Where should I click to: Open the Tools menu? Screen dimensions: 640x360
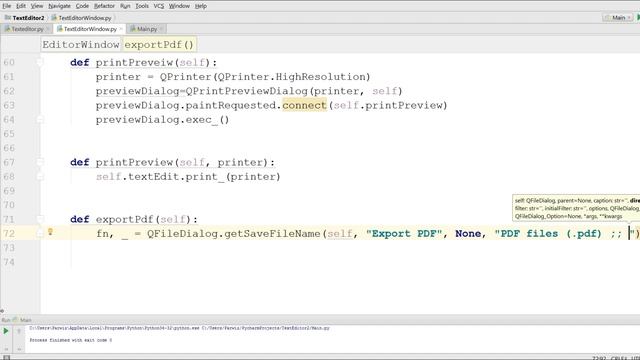142,6
